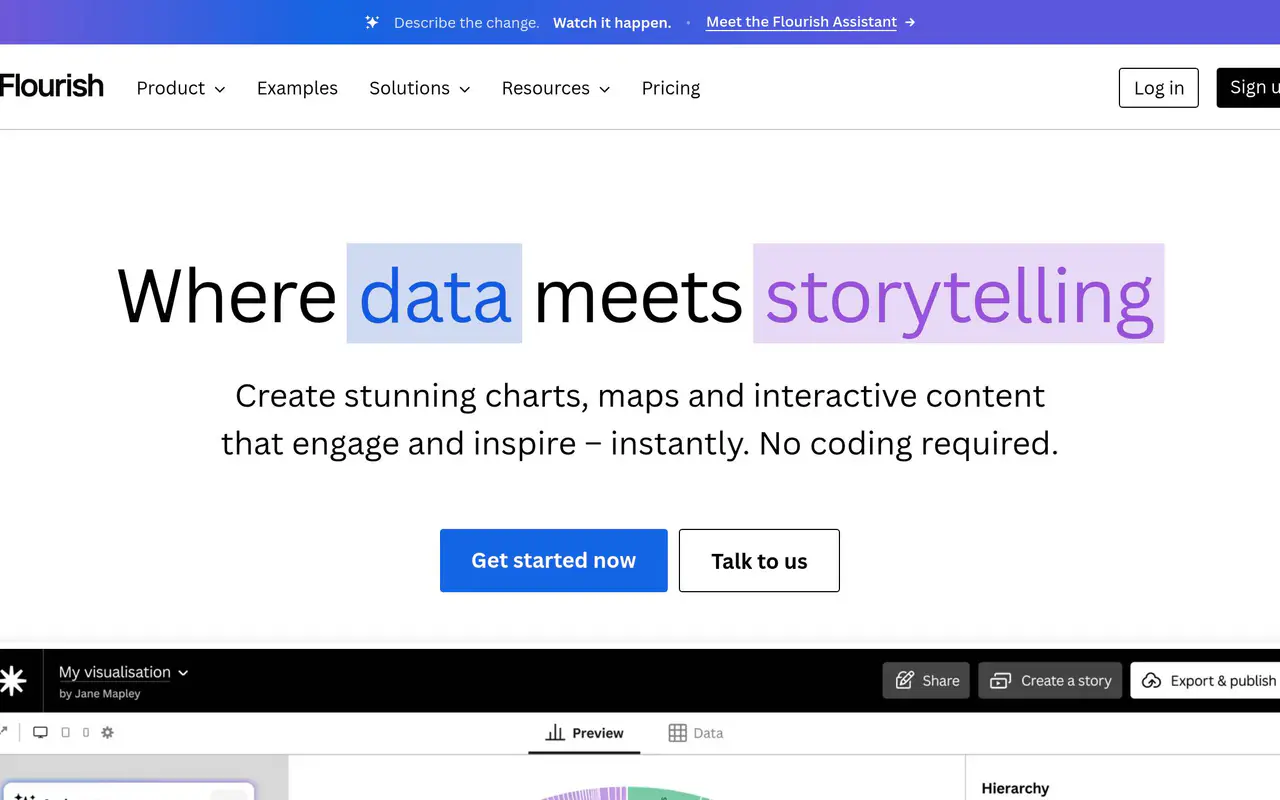Open the Product dropdown menu
The image size is (1280, 800).
tap(181, 88)
